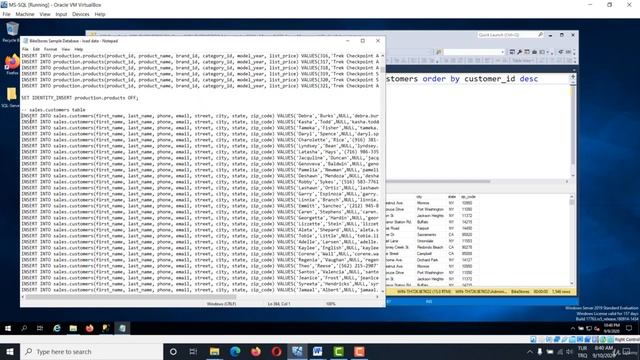Open the Firefox desktop shortcut

coord(12,64)
